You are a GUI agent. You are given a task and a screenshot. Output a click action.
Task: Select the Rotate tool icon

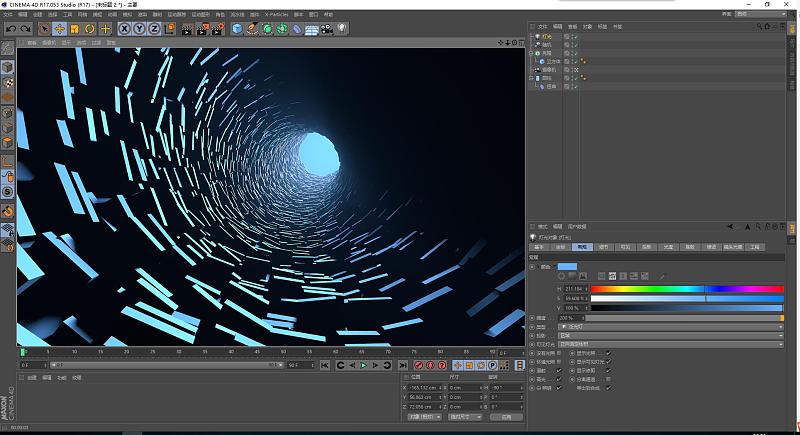click(89, 29)
